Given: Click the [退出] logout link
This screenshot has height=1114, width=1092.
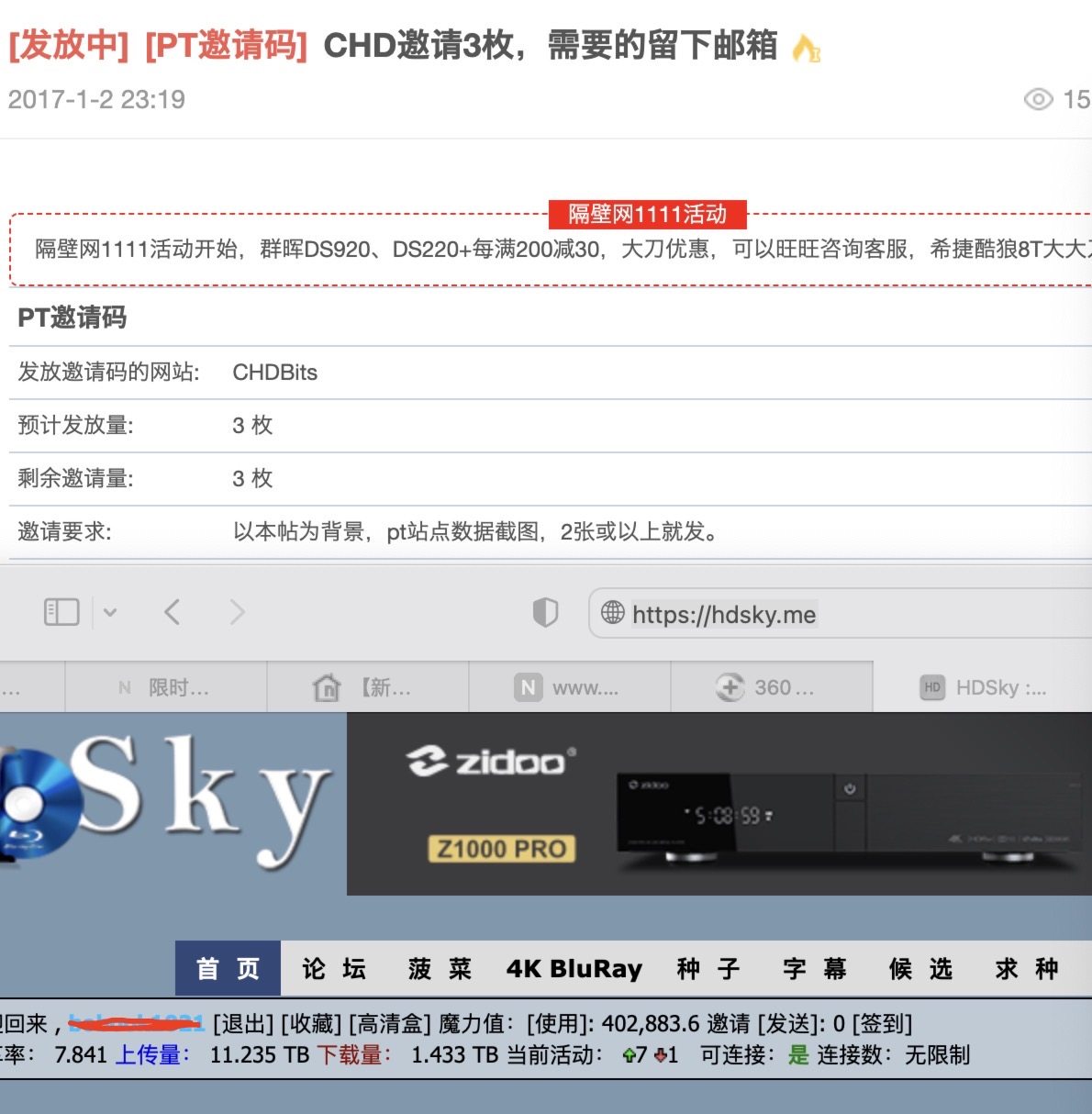Looking at the screenshot, I should point(243,1023).
